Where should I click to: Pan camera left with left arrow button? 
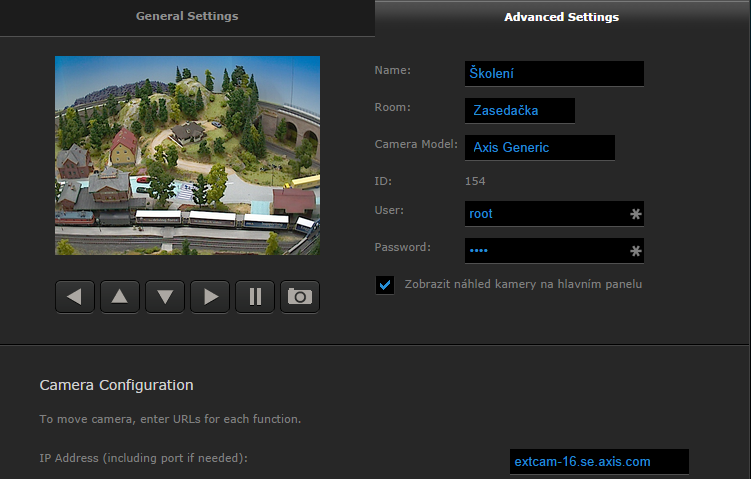[75, 297]
